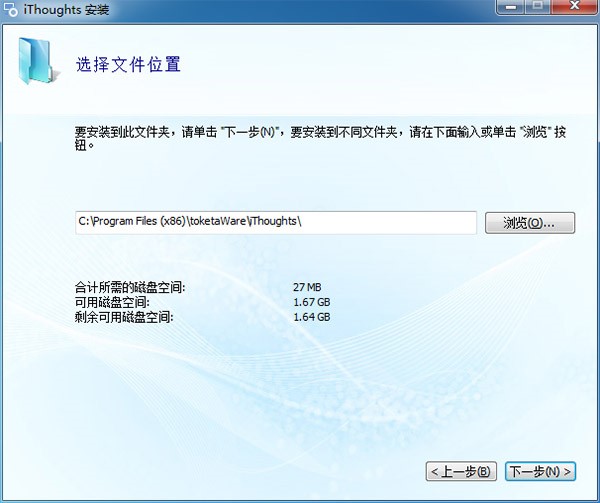This screenshot has height=503, width=600.
Task: Close the iThoughts installer window
Action: tap(574, 7)
